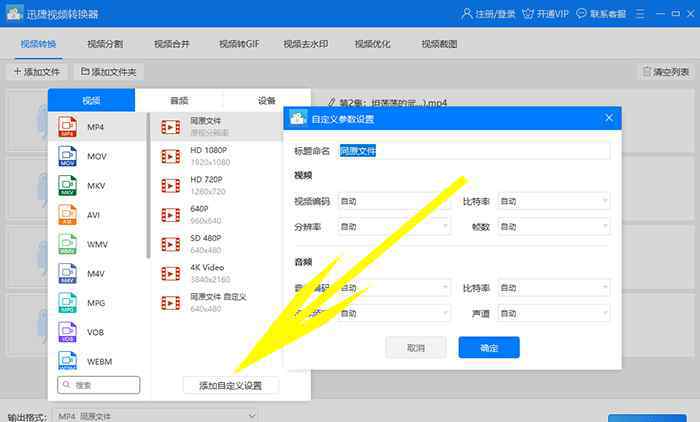The width and height of the screenshot is (700, 422).
Task: Pick the VOB format icon
Action: [67, 332]
